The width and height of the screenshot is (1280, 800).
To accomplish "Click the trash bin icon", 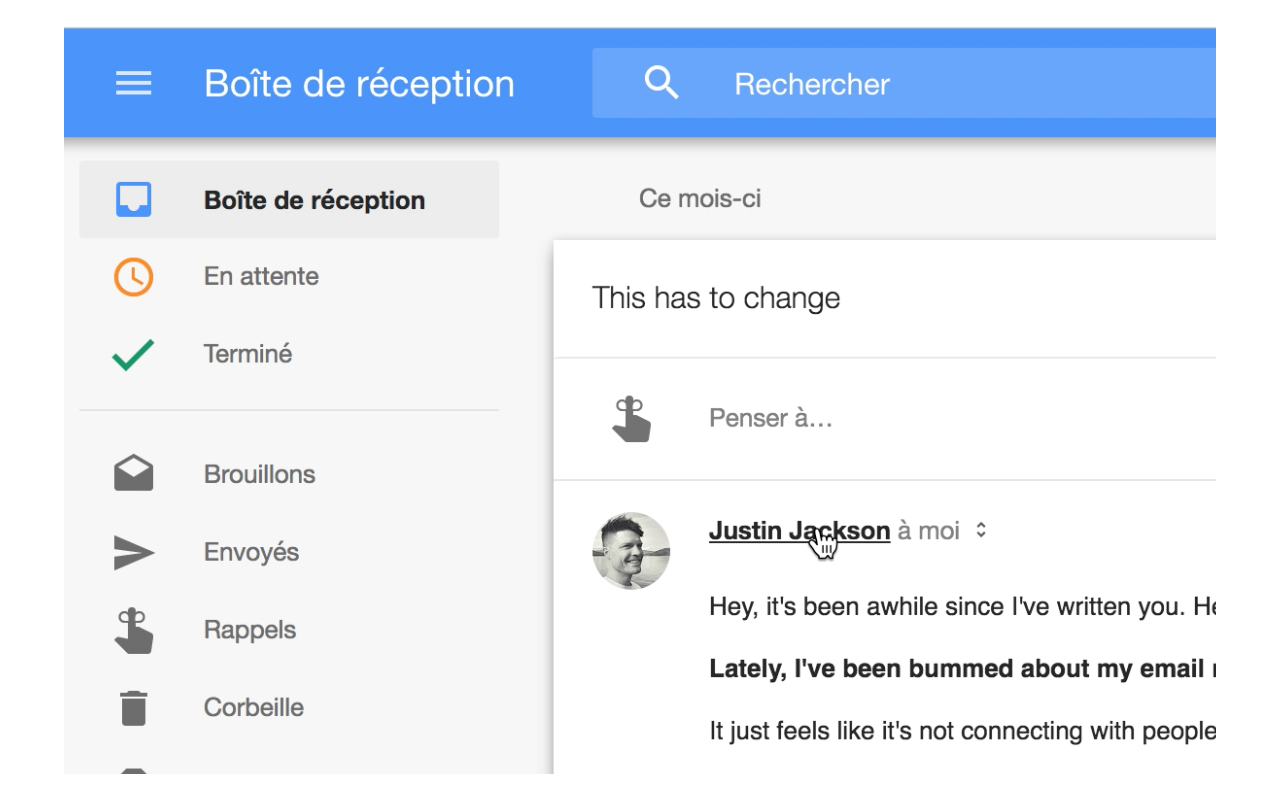I will [x=133, y=708].
